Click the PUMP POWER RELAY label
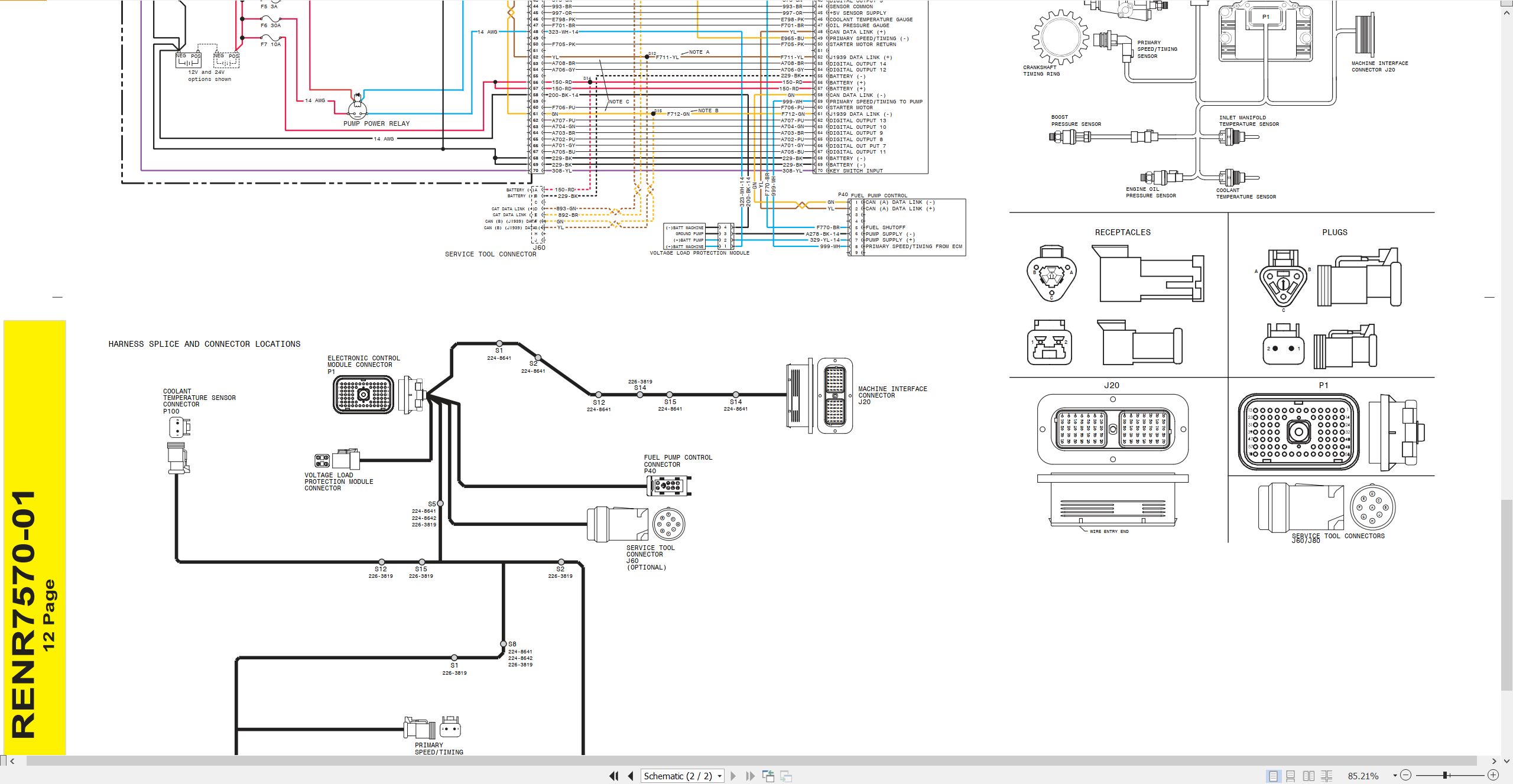The height and width of the screenshot is (784, 1513). click(376, 123)
